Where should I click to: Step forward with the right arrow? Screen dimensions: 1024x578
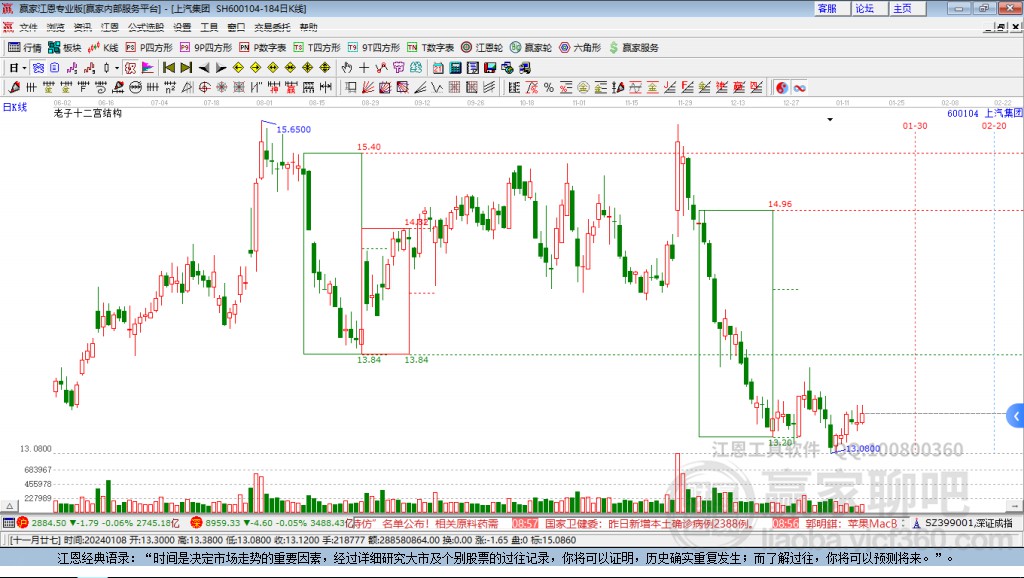(x=221, y=68)
